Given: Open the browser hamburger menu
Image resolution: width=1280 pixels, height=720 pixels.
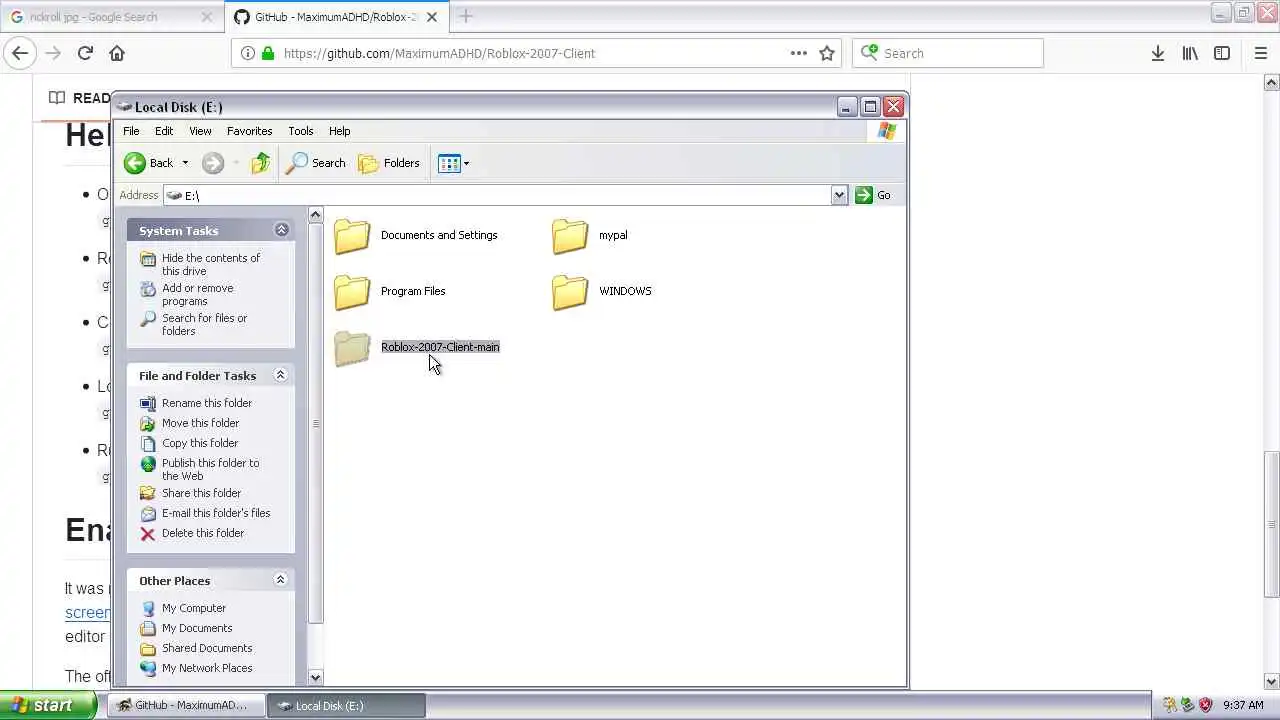Looking at the screenshot, I should (x=1260, y=53).
